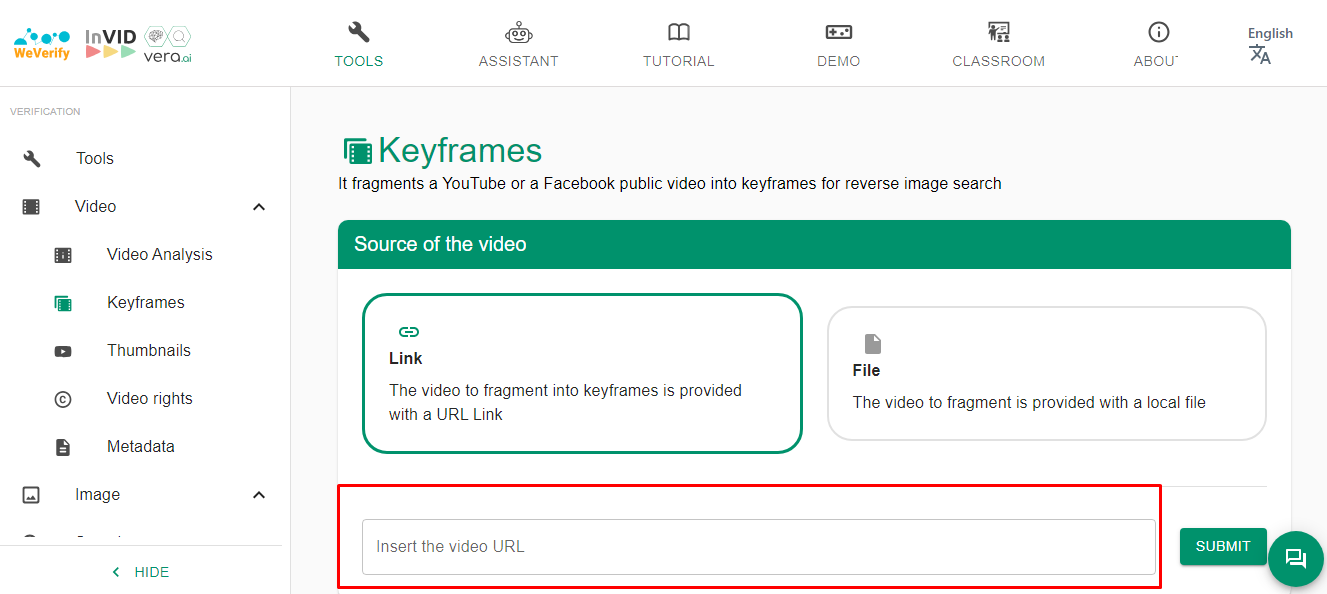Open the Tools wrench icon in top navigation
The width and height of the screenshot is (1327, 594).
359,32
